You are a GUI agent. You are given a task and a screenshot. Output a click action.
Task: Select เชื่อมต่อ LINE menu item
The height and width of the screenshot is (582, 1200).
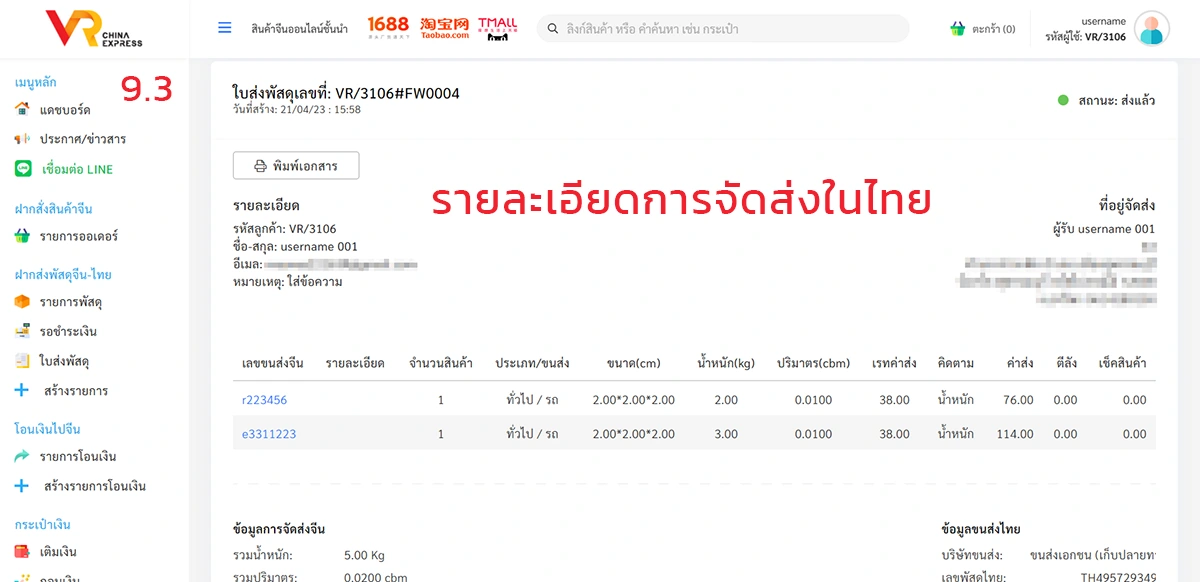(77, 169)
